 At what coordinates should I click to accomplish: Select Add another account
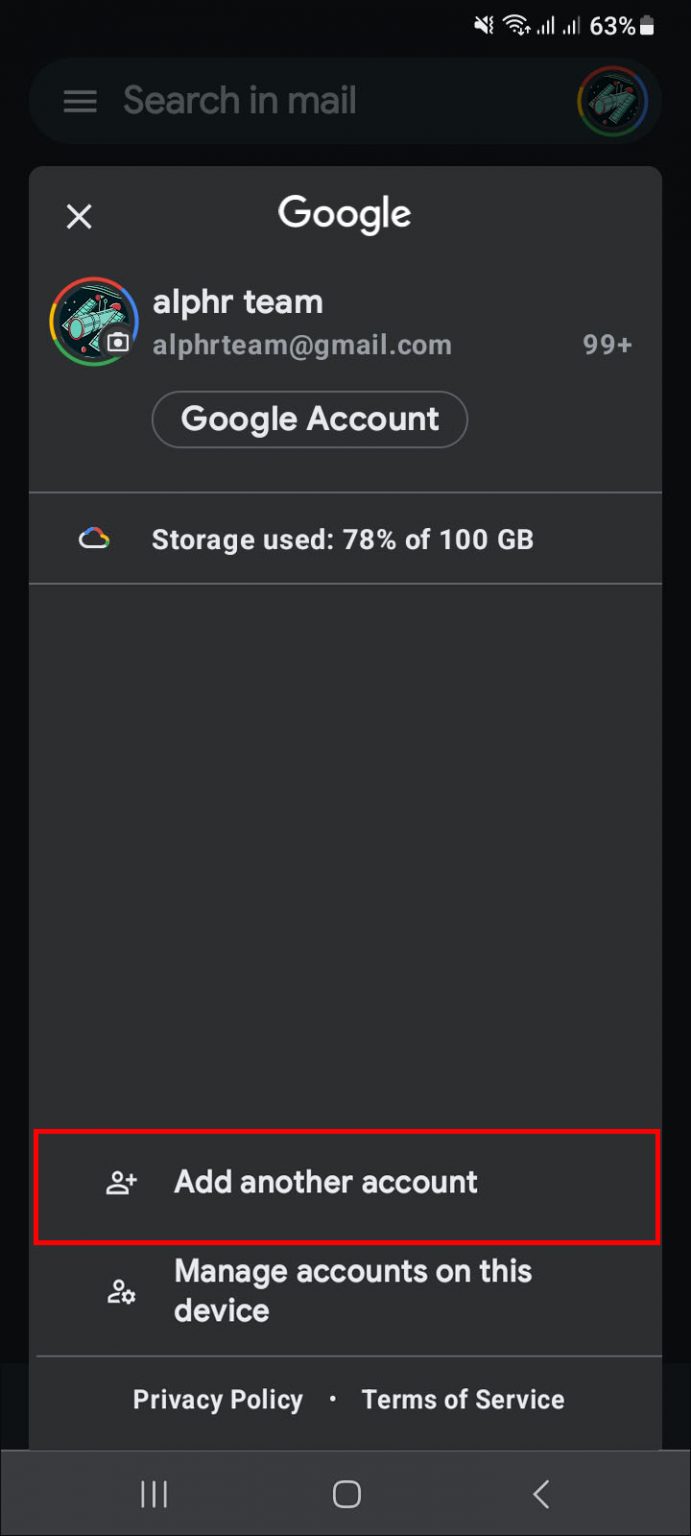pyautogui.click(x=326, y=1182)
